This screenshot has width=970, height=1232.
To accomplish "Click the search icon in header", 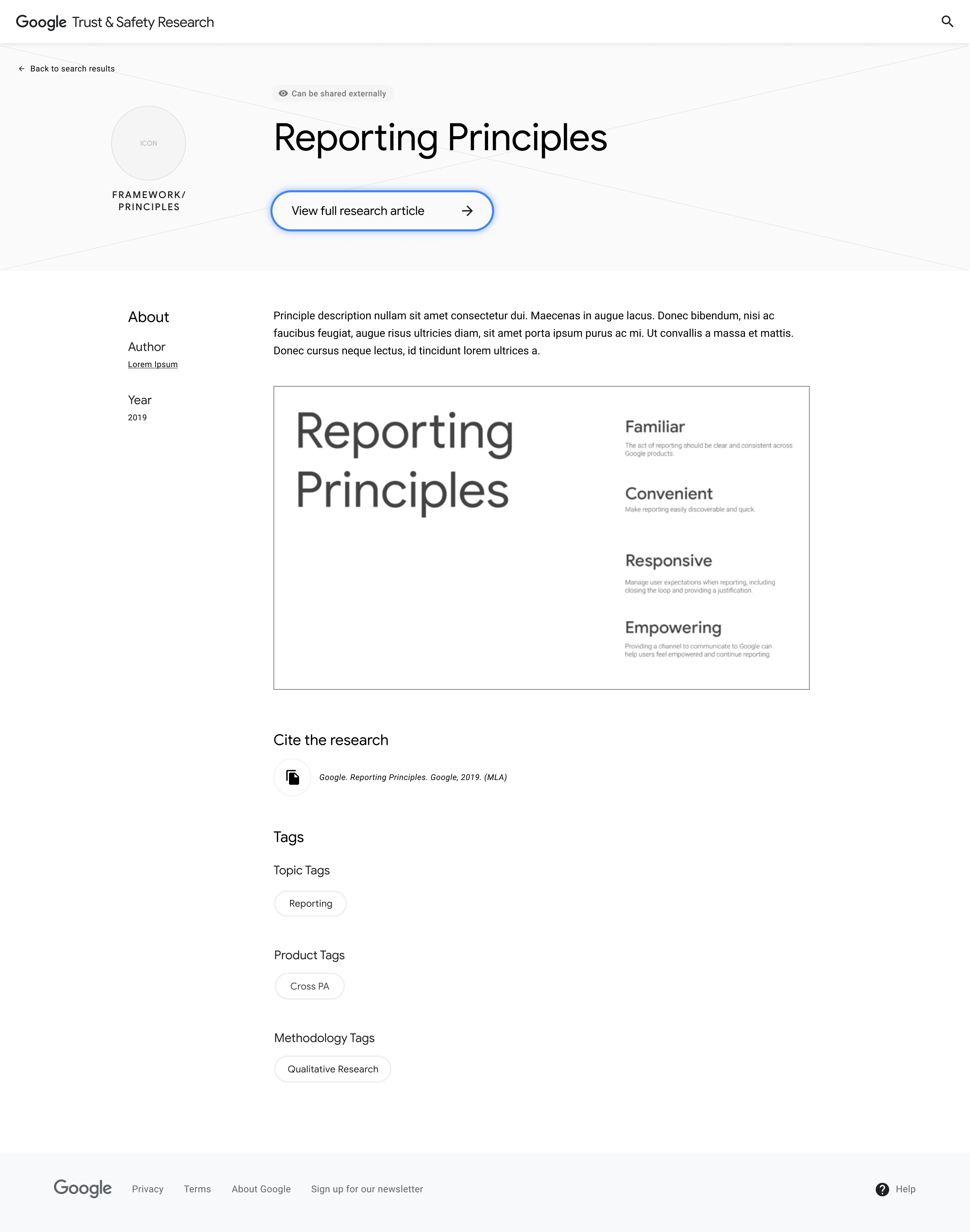I will pos(947,22).
